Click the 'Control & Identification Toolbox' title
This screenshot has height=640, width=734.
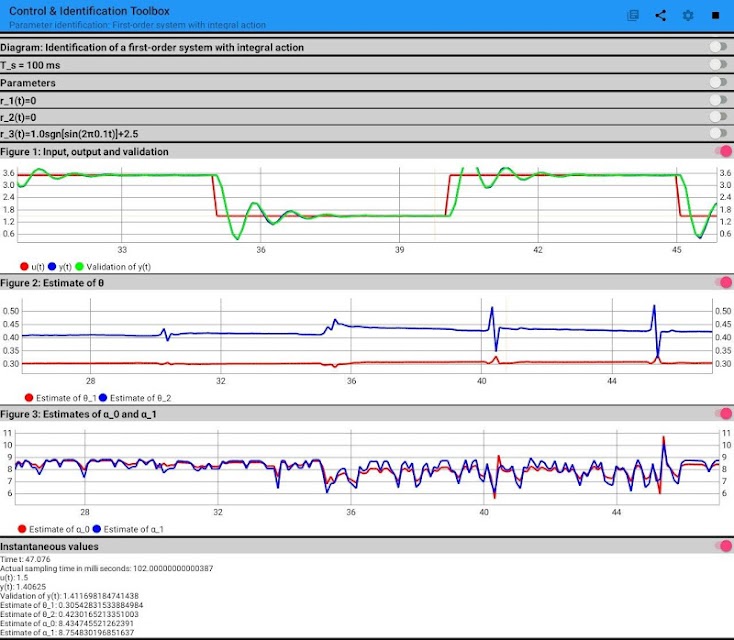(x=89, y=11)
